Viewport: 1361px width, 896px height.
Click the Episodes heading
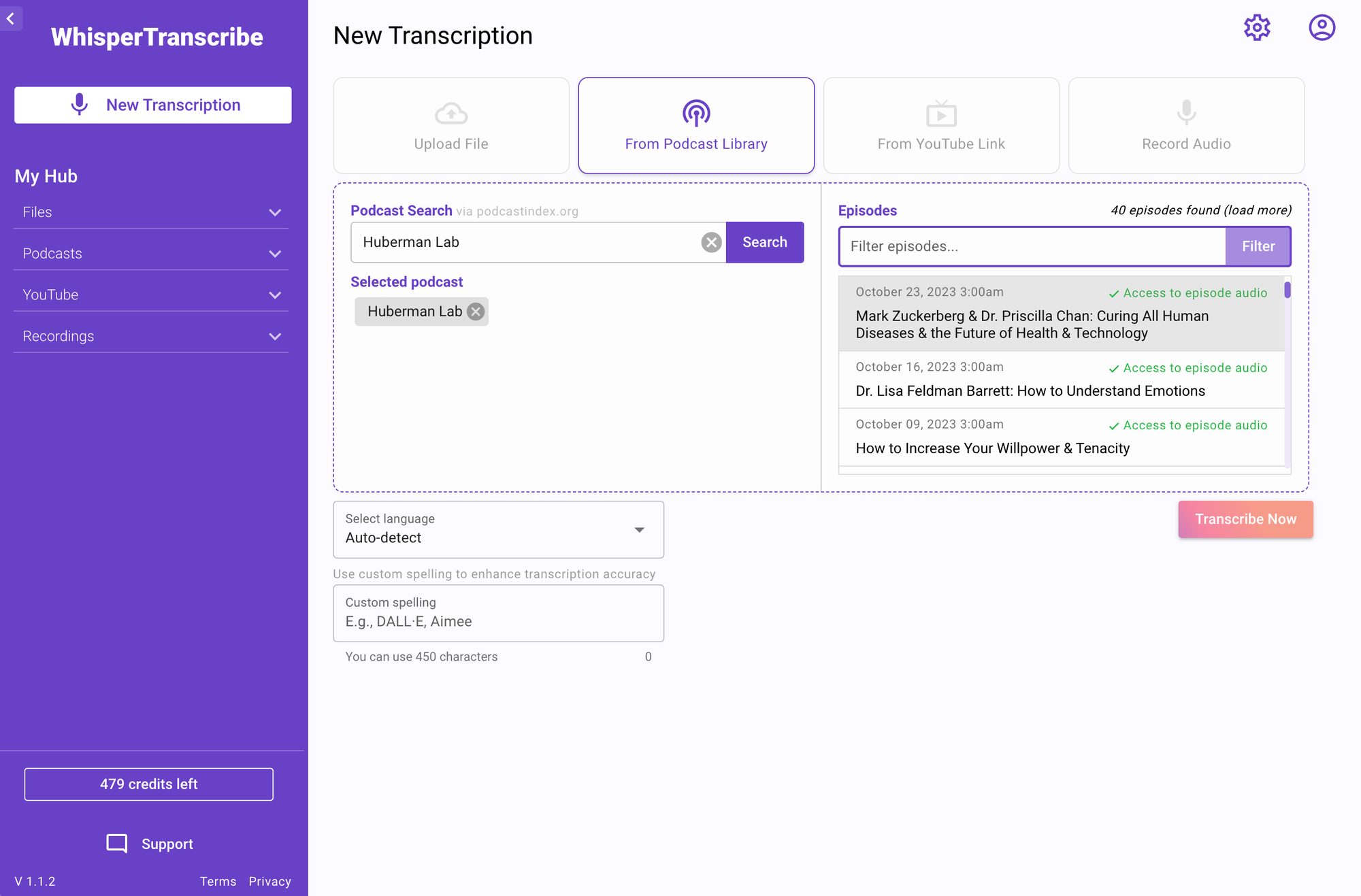(x=868, y=211)
